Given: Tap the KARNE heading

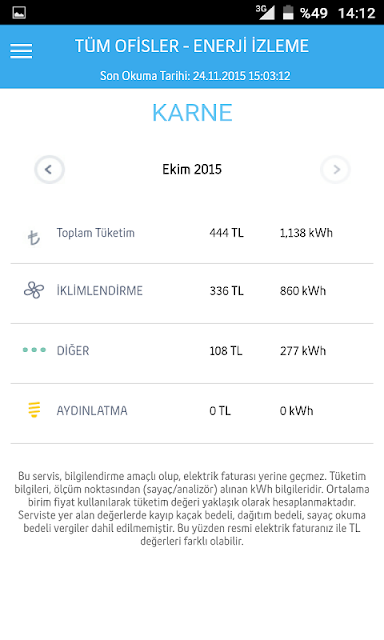Looking at the screenshot, I should coord(192,113).
